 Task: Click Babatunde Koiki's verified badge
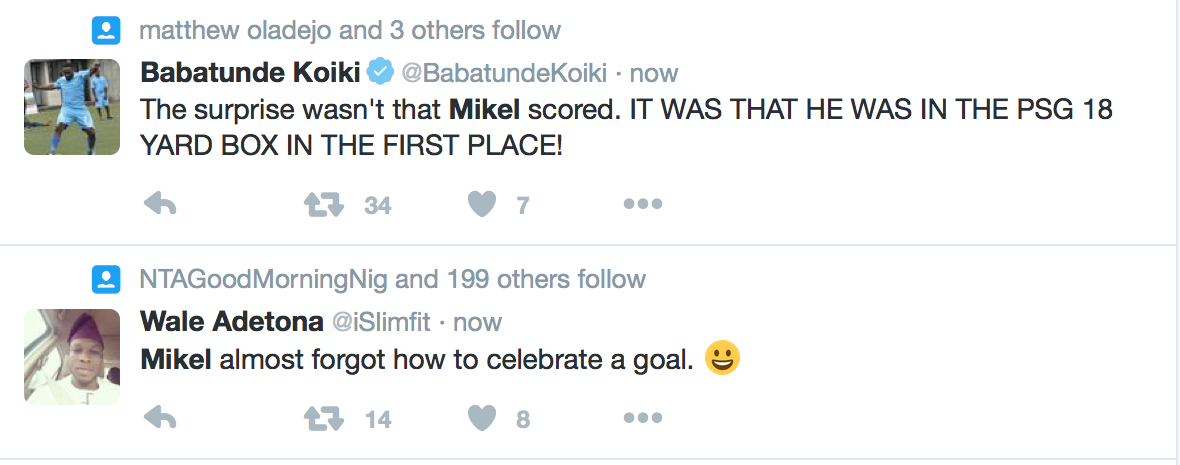point(379,72)
